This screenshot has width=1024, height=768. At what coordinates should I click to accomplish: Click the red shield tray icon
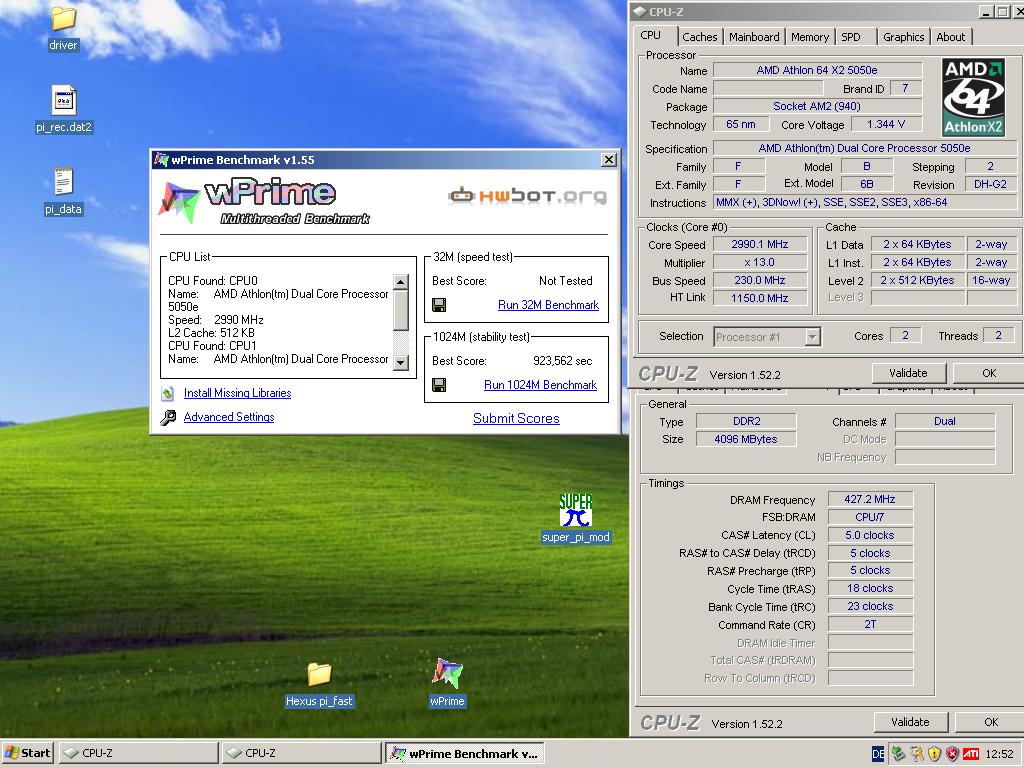[x=952, y=754]
